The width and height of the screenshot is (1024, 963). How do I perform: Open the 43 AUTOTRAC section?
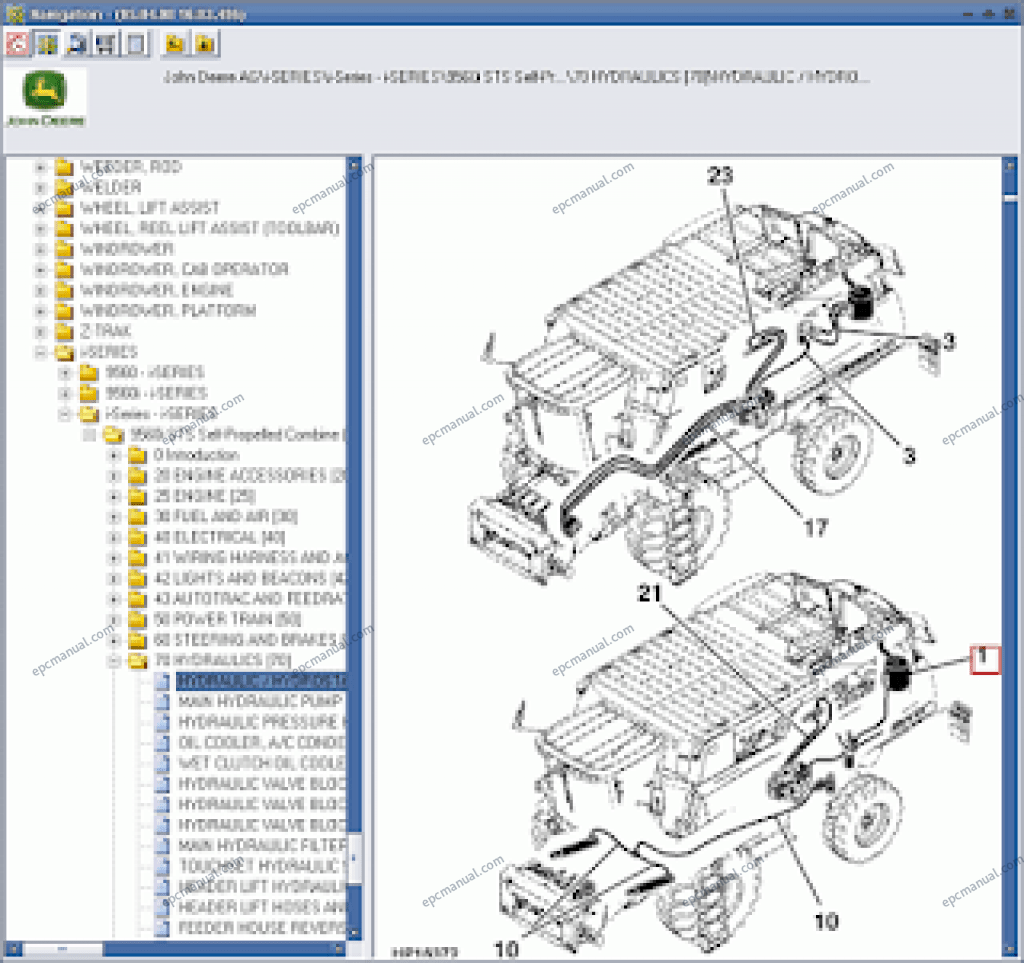click(x=250, y=599)
